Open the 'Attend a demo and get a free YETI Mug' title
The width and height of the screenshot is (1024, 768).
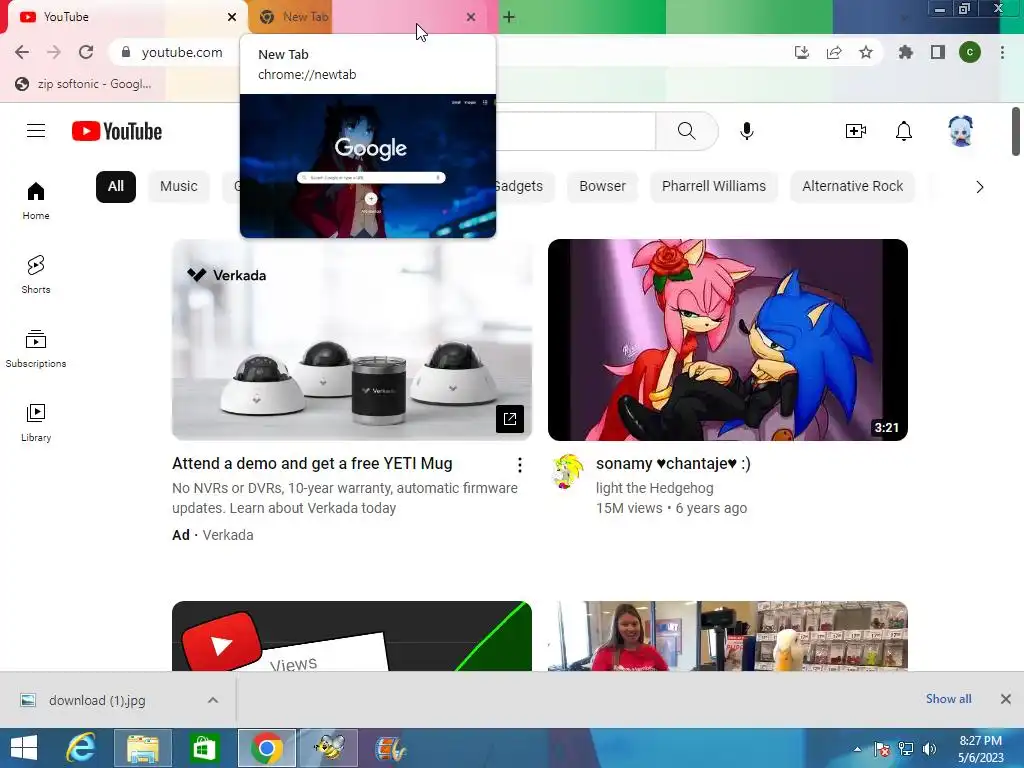[312, 464]
